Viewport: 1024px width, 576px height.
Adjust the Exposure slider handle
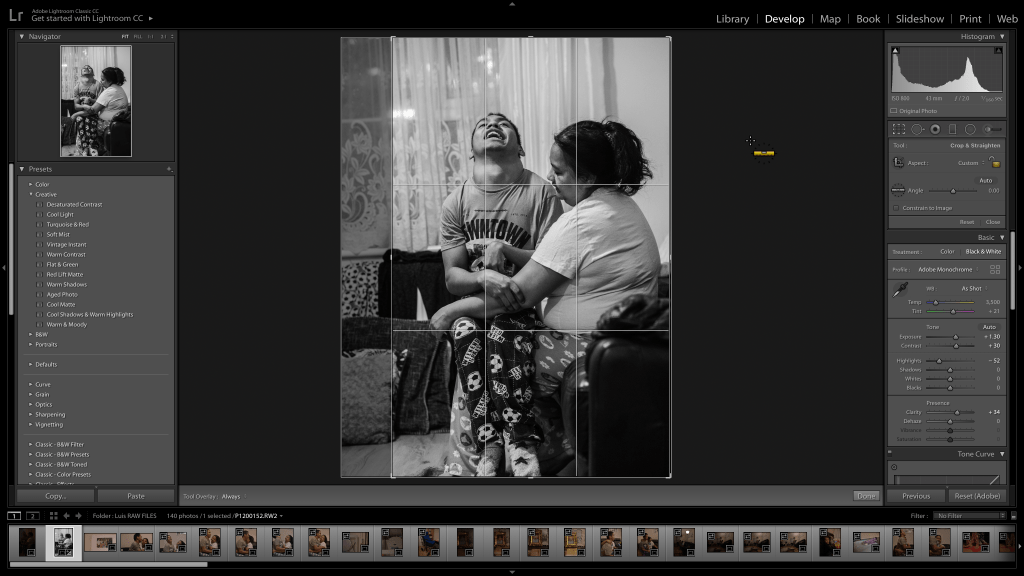(956, 337)
